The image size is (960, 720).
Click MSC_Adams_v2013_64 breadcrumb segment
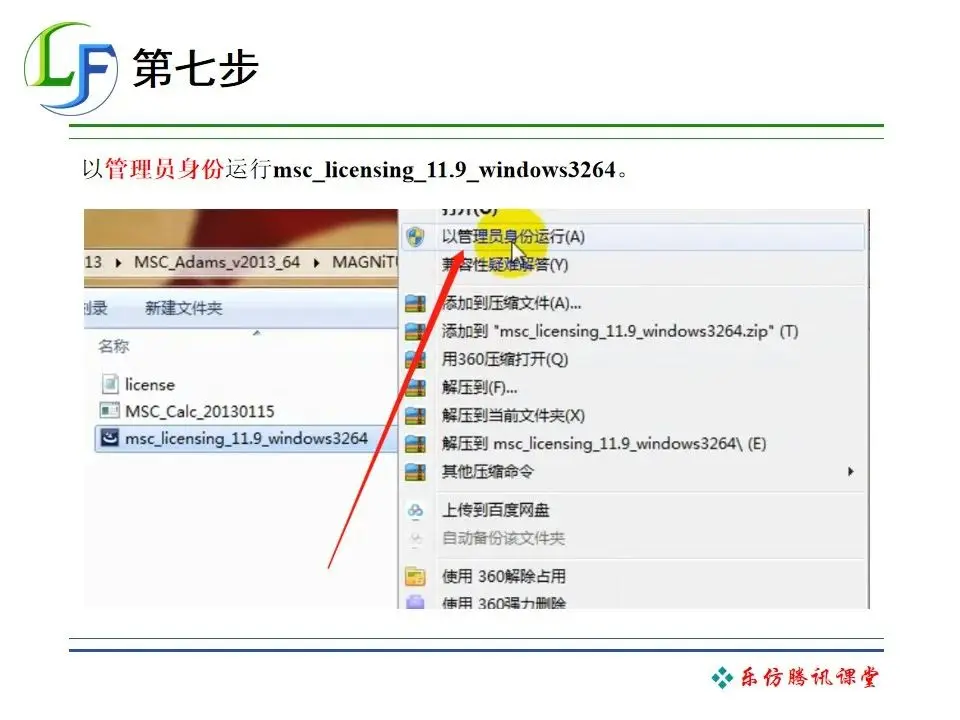[x=217, y=262]
